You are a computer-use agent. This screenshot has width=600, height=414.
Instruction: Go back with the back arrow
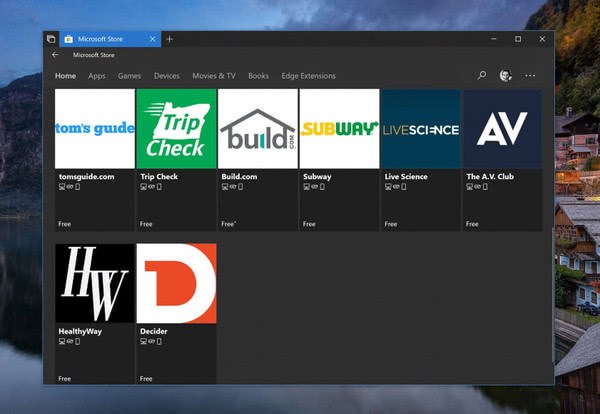[x=55, y=55]
